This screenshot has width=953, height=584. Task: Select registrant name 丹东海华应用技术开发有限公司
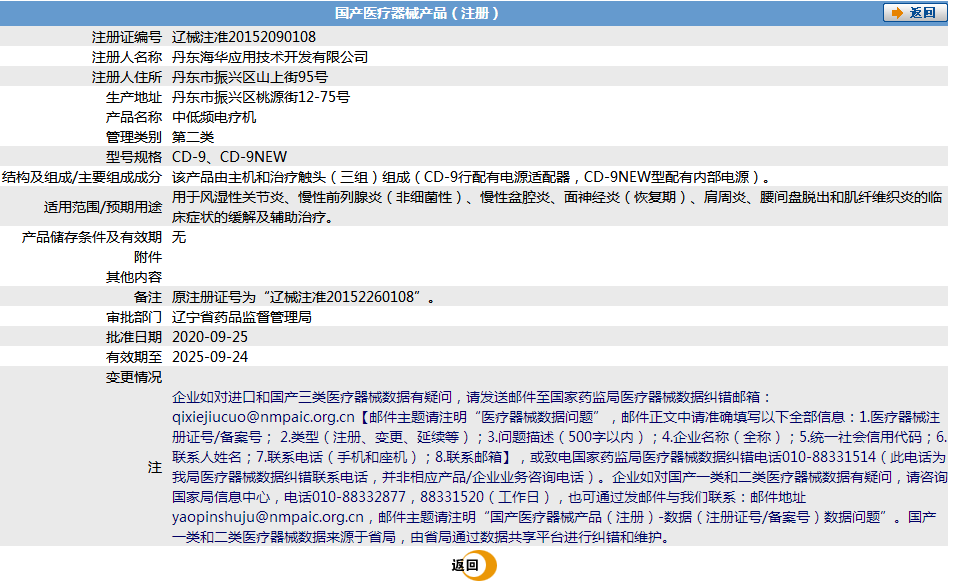click(270, 57)
